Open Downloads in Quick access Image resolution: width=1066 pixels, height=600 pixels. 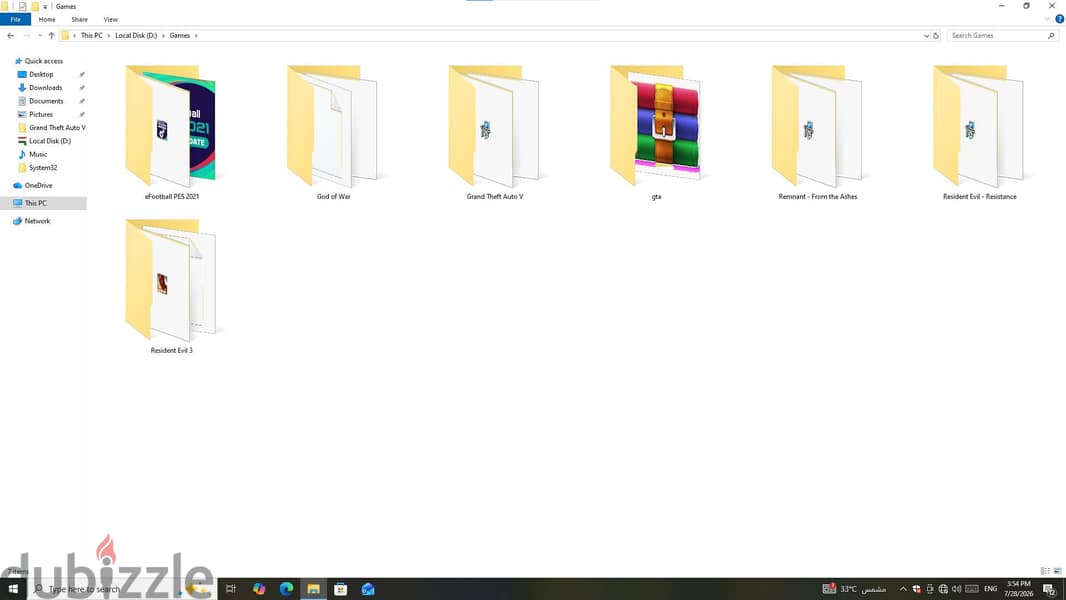pos(46,88)
